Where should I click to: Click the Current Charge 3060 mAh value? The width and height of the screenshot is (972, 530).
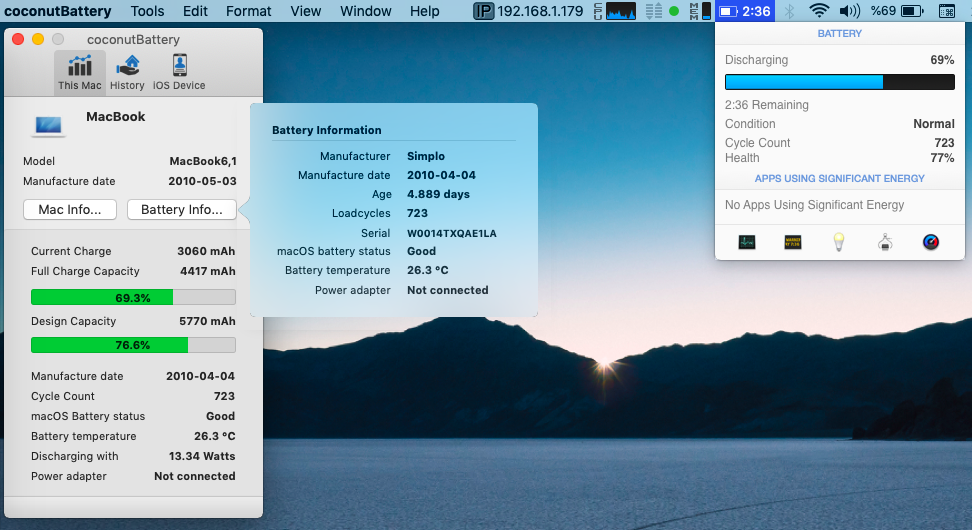pyautogui.click(x=206, y=251)
